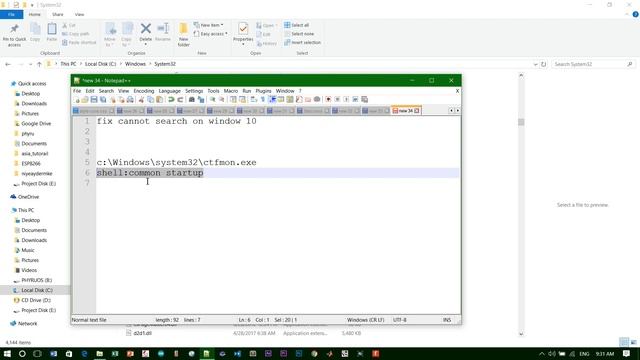Screen dimensions: 640x360
Task: Refresh the Explorer address bar
Action: 543,64
